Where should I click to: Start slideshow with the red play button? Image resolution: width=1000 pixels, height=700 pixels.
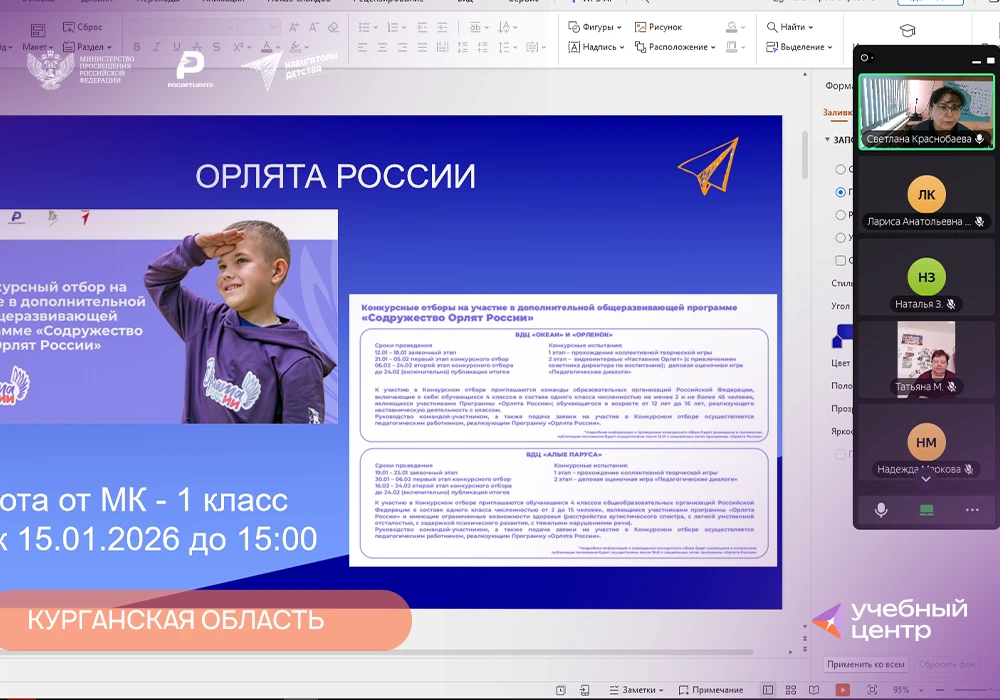(x=843, y=690)
